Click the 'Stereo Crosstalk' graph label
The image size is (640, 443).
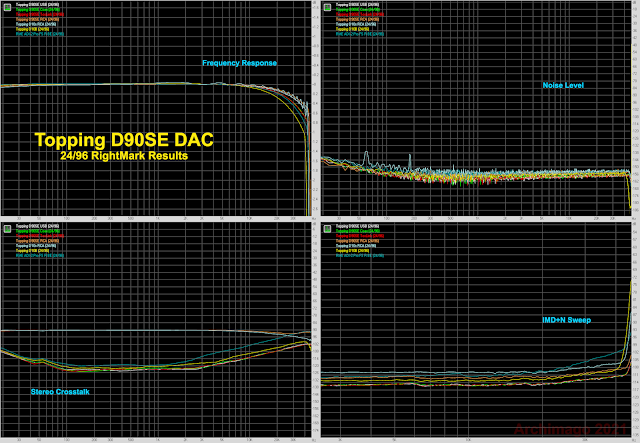[60, 392]
